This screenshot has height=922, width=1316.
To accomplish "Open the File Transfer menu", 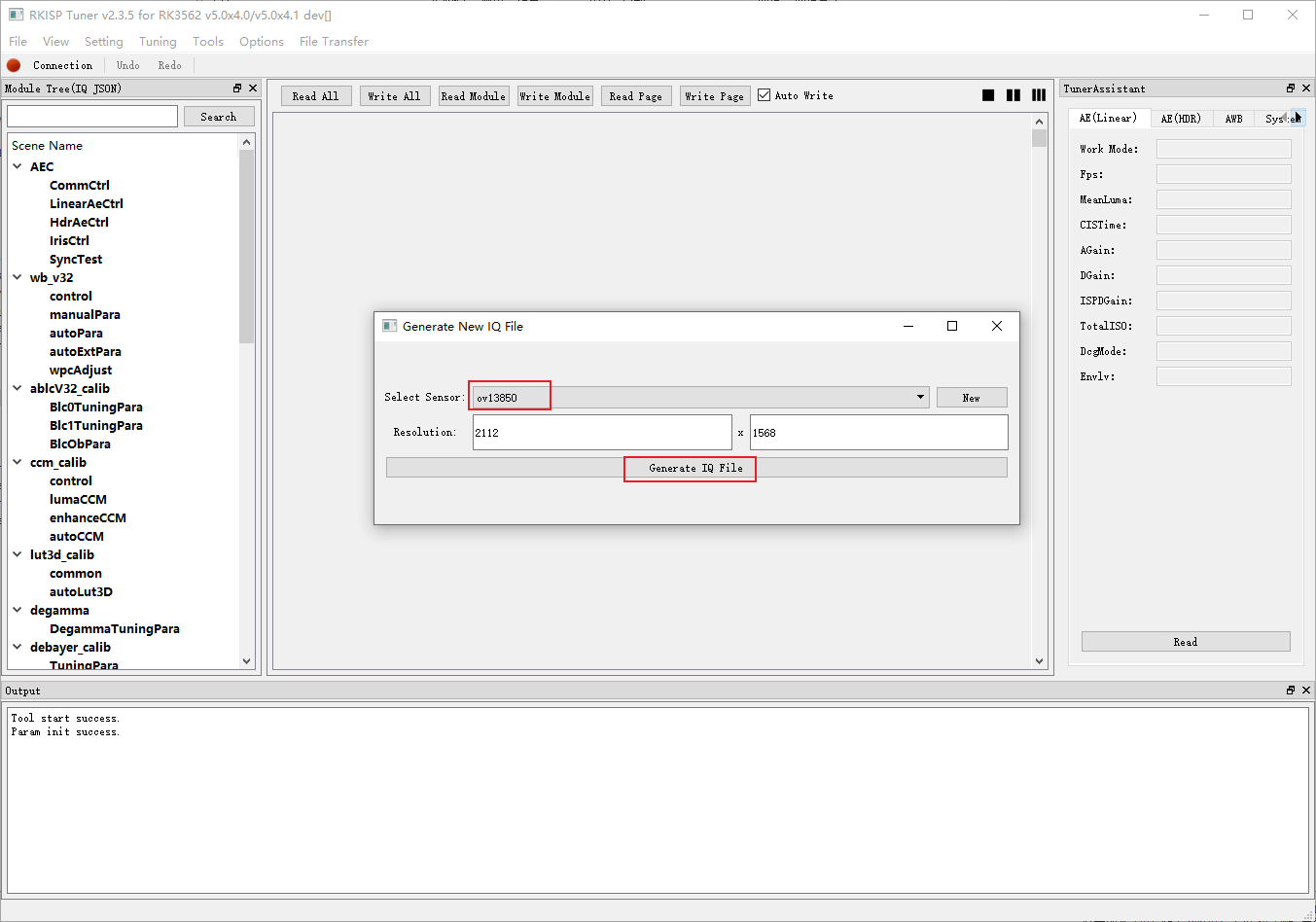I will click(334, 42).
